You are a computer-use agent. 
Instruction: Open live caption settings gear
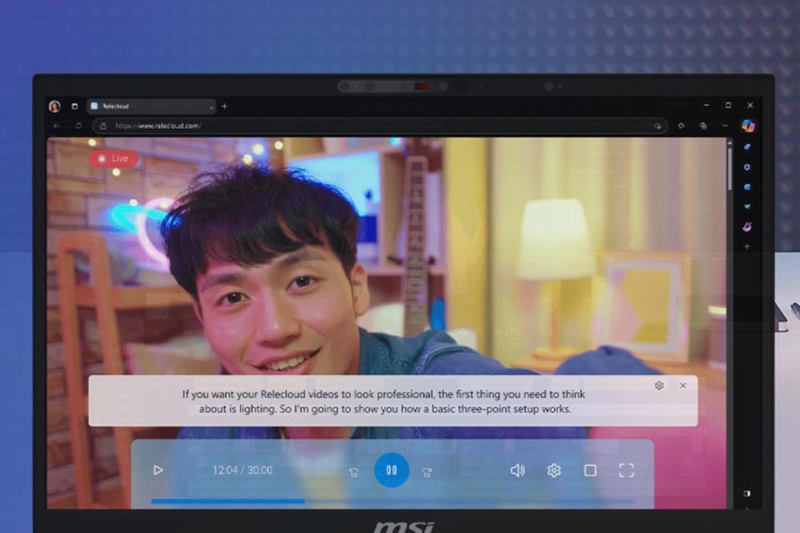(659, 386)
